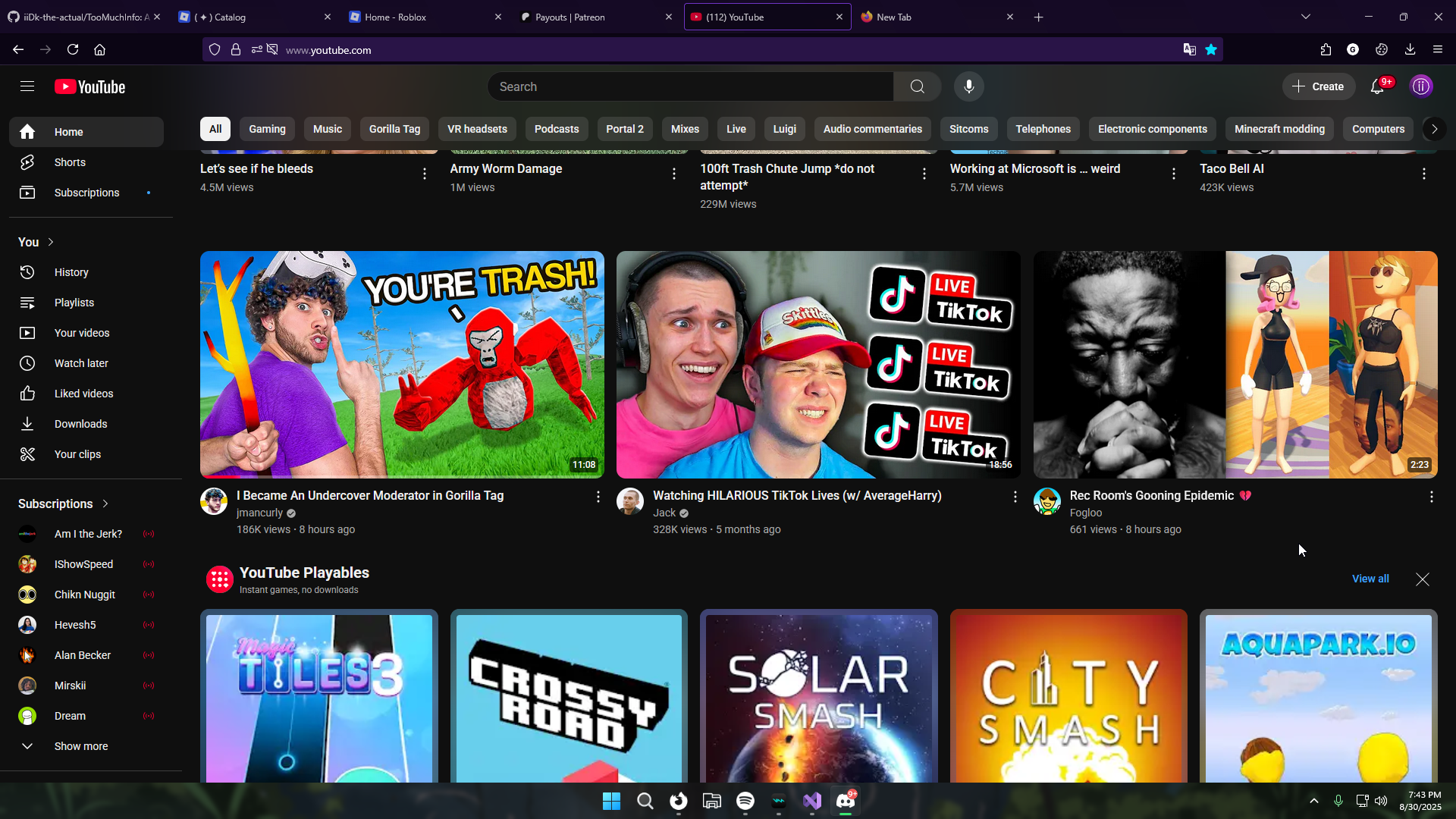Open the Dream subscription channel
This screenshot has width=1456, height=819.
86,716
